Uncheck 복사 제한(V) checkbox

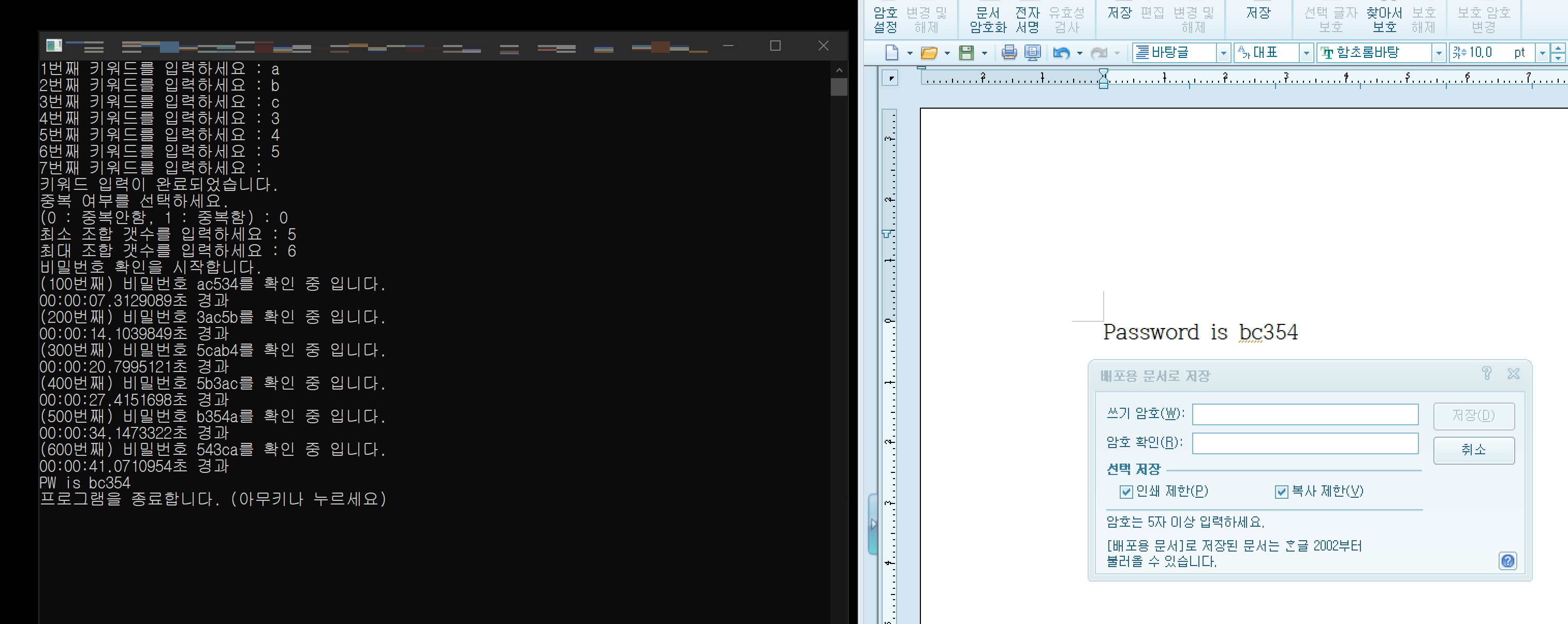1281,492
